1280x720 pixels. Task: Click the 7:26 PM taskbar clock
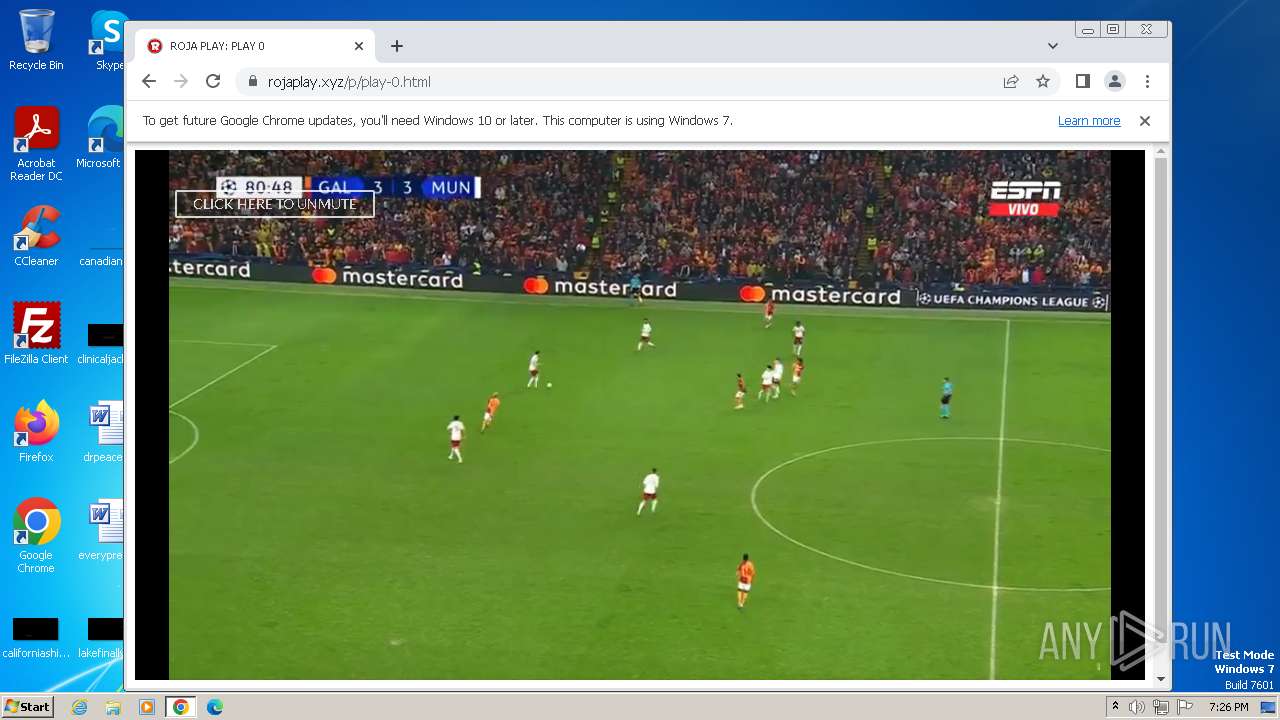click(x=1229, y=707)
